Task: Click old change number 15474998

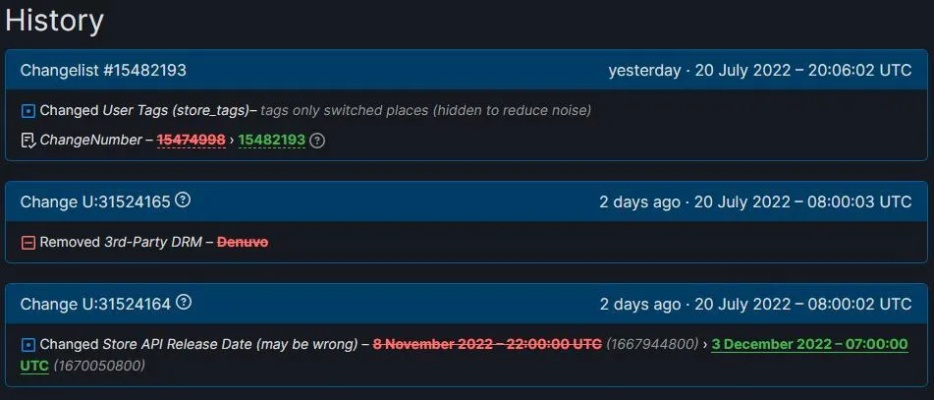Action: 191,141
